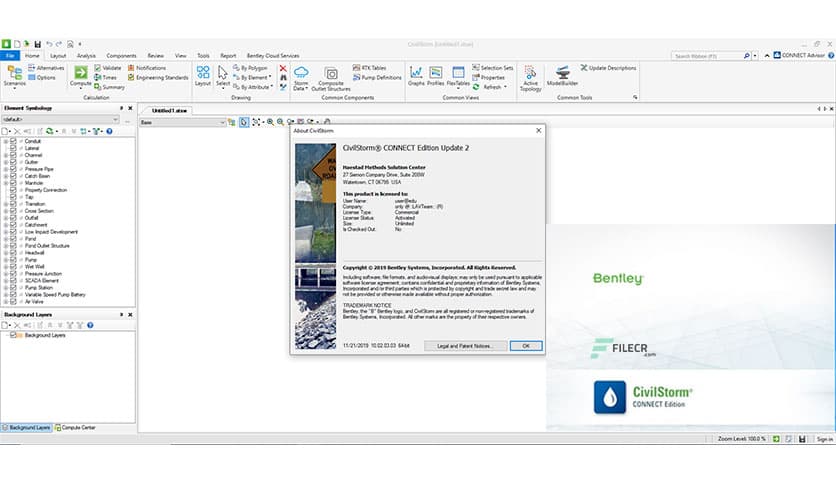The width and height of the screenshot is (836, 484).
Task: Toggle the Air Valve checkbox
Action: (13, 301)
